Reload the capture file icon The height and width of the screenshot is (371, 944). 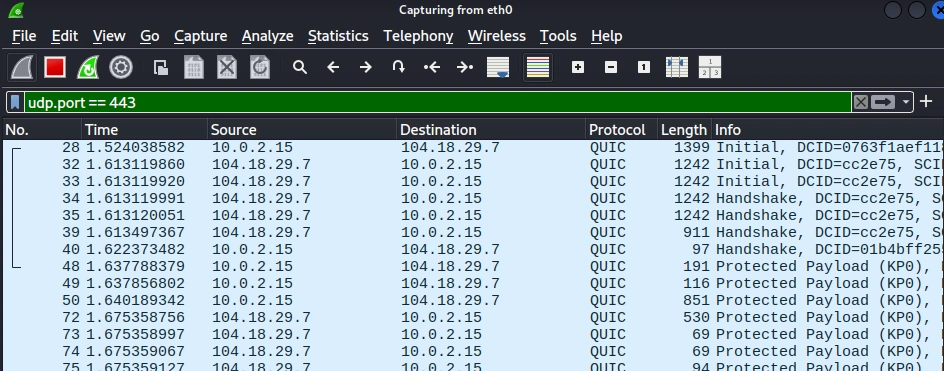259,67
